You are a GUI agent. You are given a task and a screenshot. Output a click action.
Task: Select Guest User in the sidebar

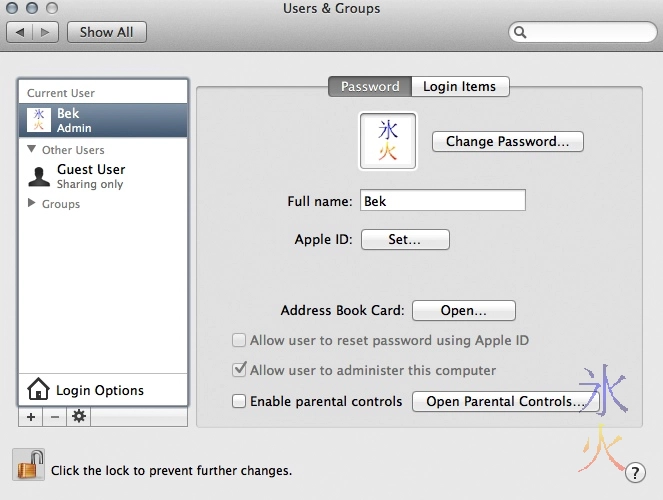pos(90,176)
